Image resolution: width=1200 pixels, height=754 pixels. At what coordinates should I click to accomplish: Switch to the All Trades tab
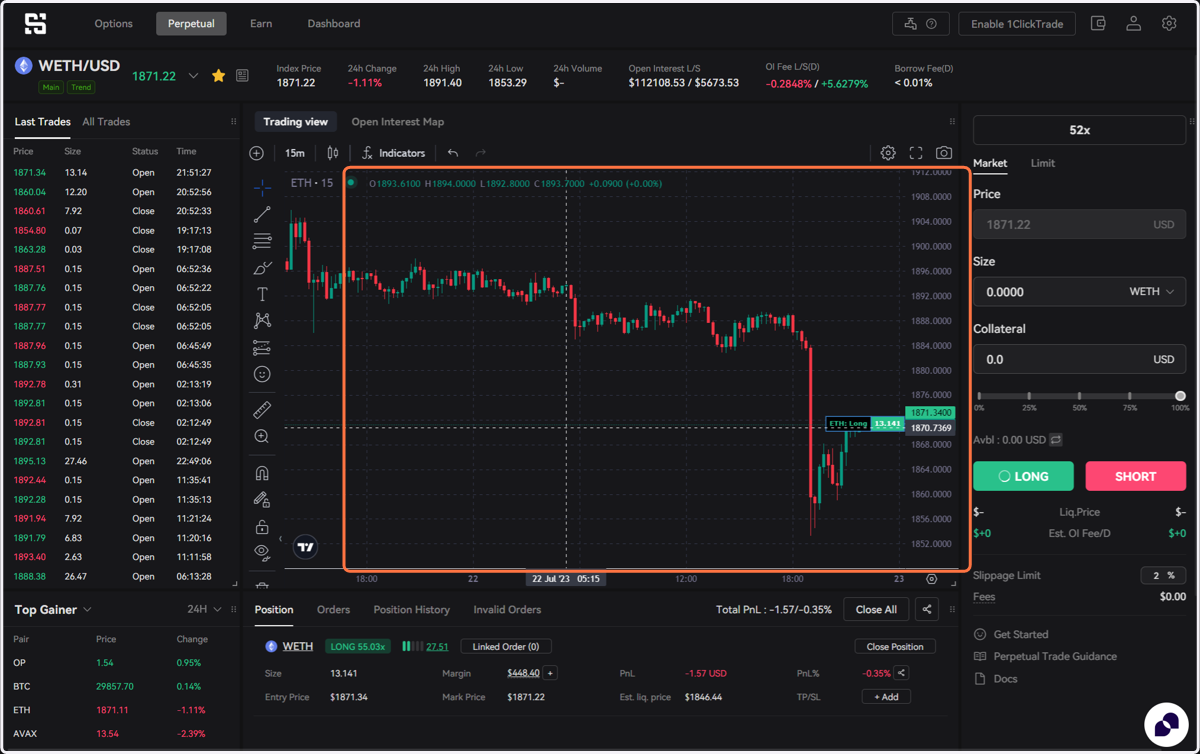(106, 122)
